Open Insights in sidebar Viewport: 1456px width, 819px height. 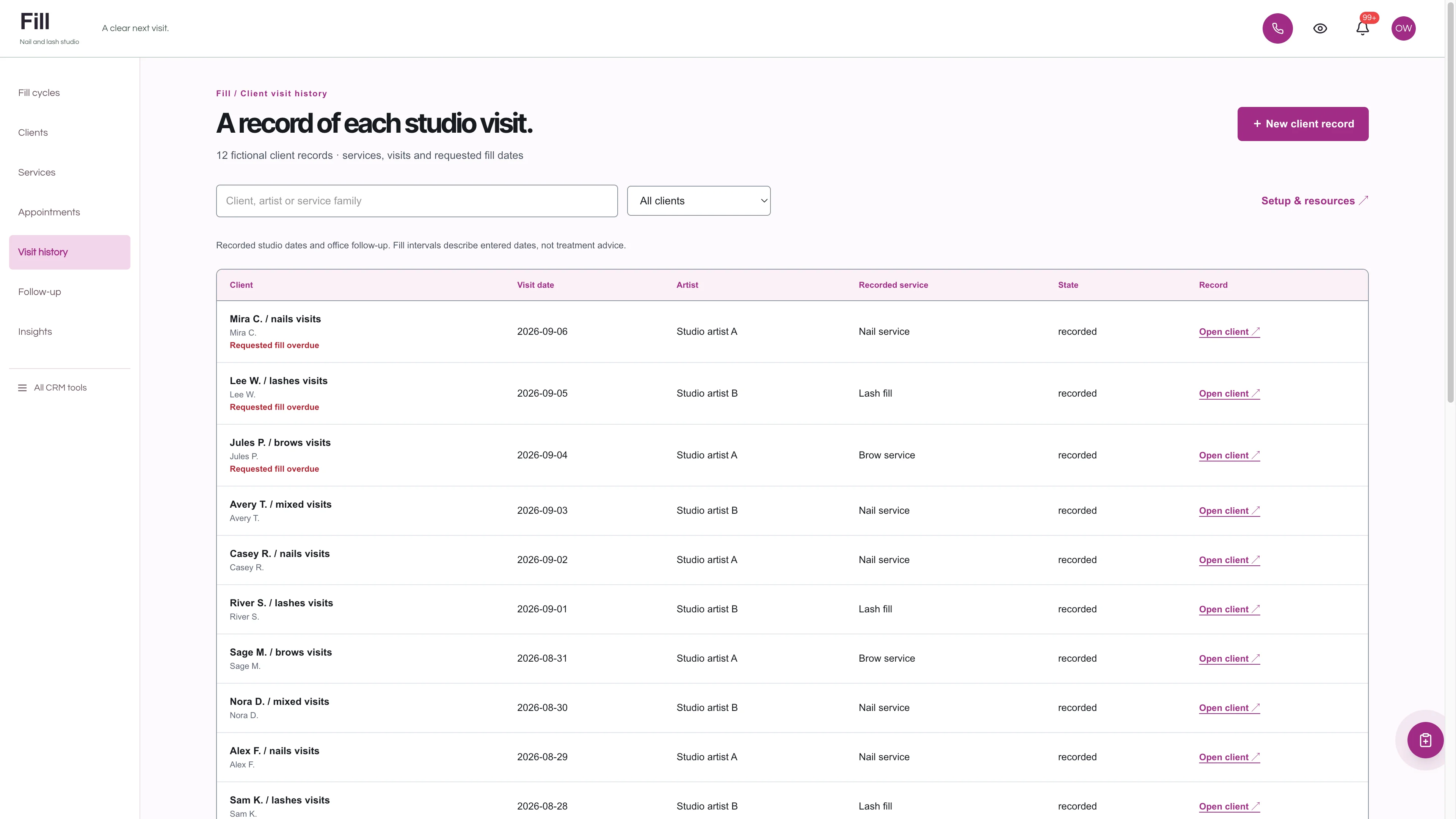tap(69, 332)
